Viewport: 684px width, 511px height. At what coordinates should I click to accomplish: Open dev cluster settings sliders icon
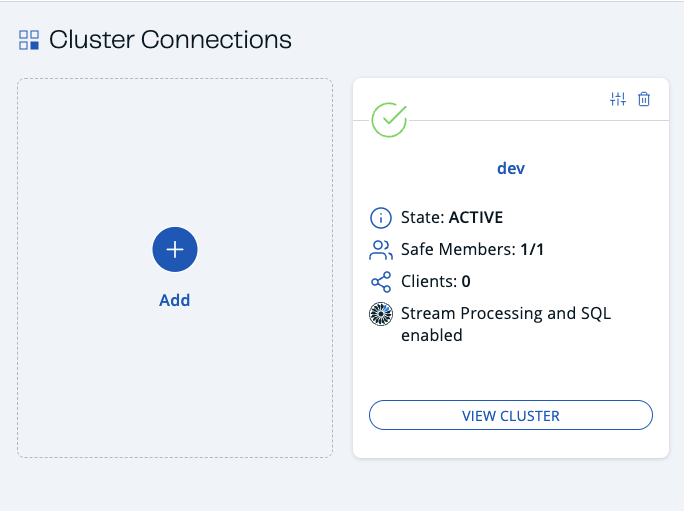click(x=618, y=99)
